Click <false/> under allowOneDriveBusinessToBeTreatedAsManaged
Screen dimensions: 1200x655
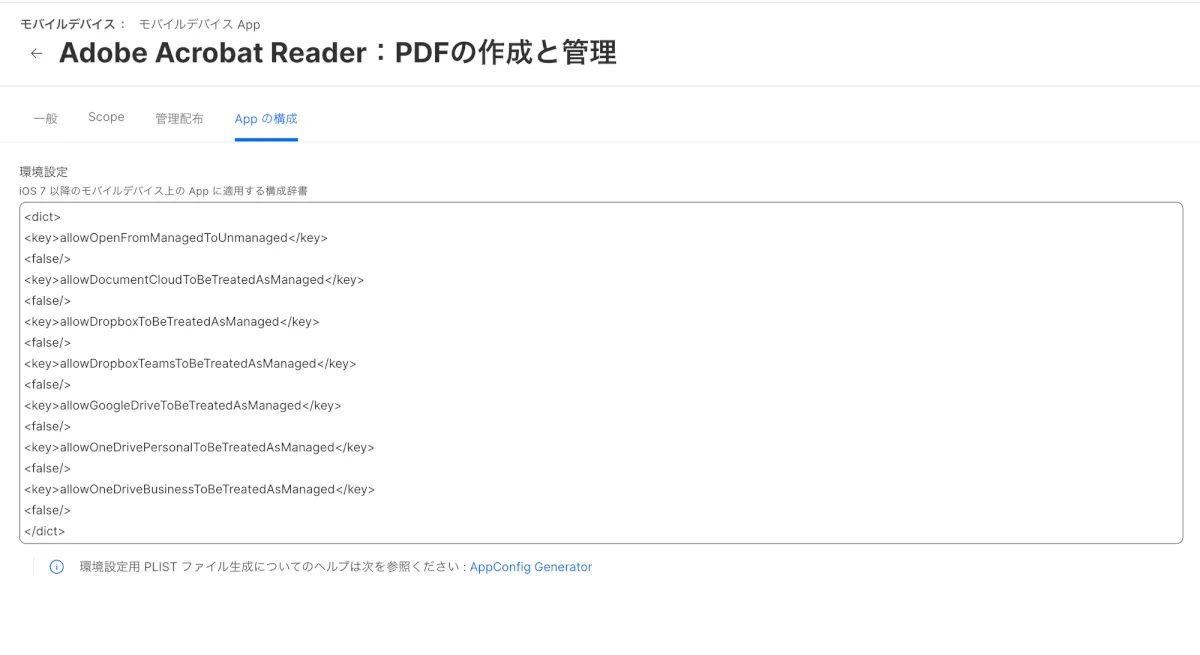point(48,511)
